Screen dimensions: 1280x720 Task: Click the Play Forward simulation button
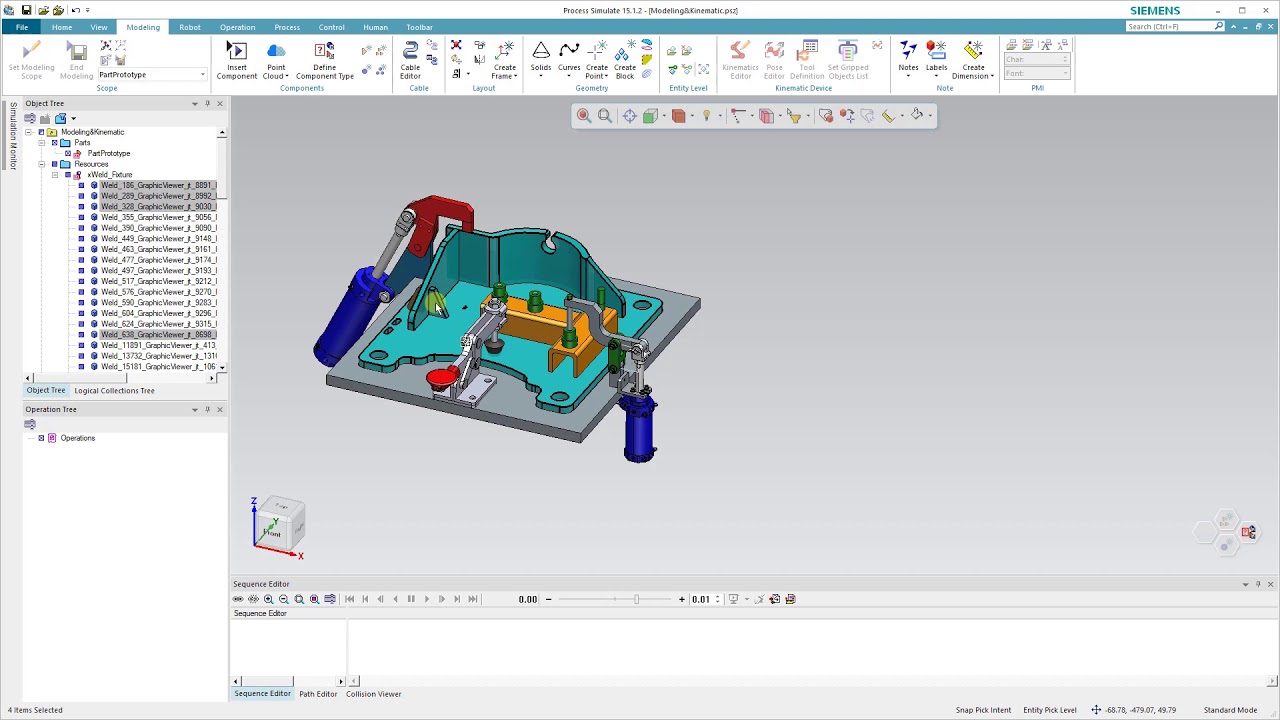pyautogui.click(x=426, y=599)
